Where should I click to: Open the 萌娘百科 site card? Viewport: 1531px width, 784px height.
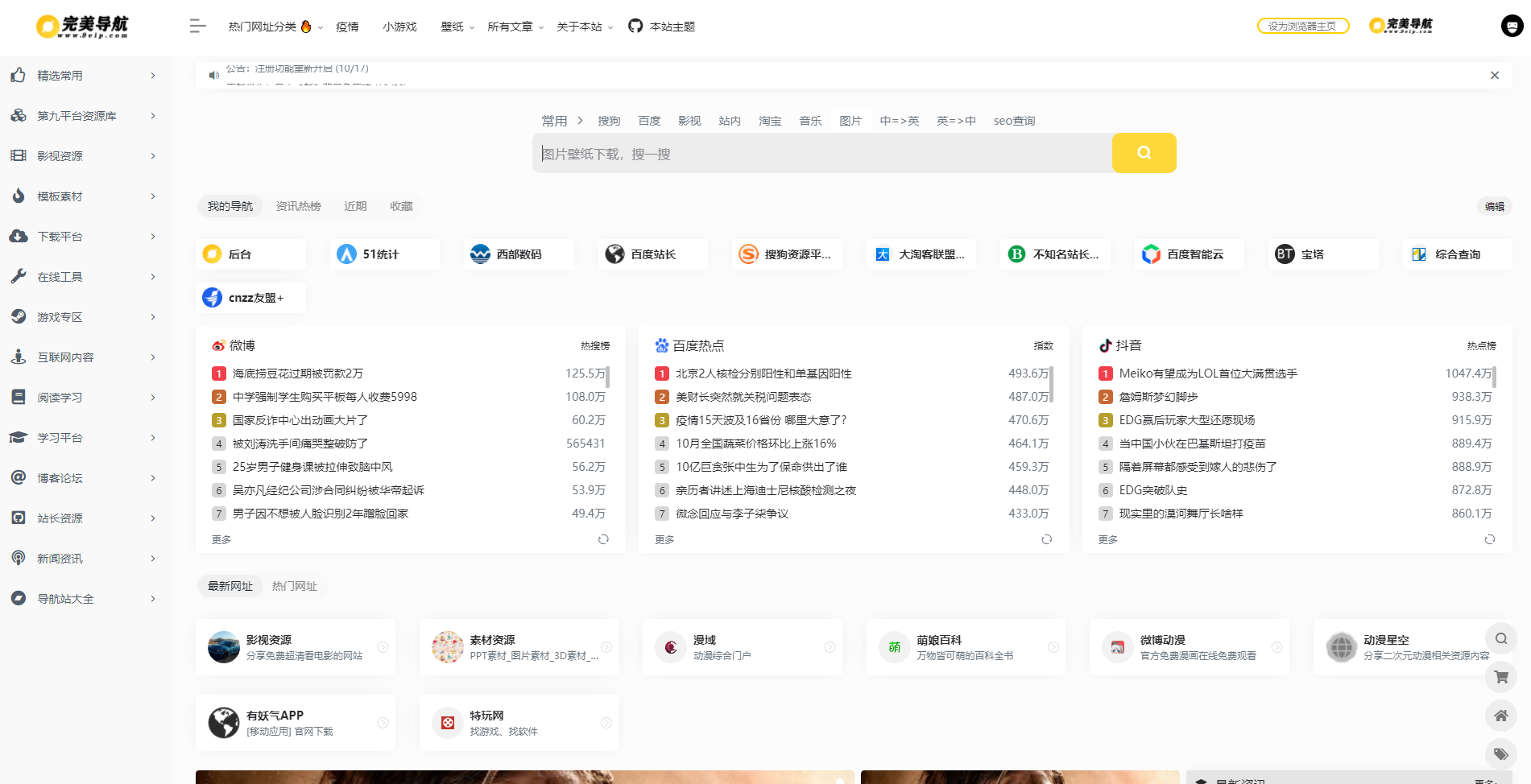pos(966,647)
